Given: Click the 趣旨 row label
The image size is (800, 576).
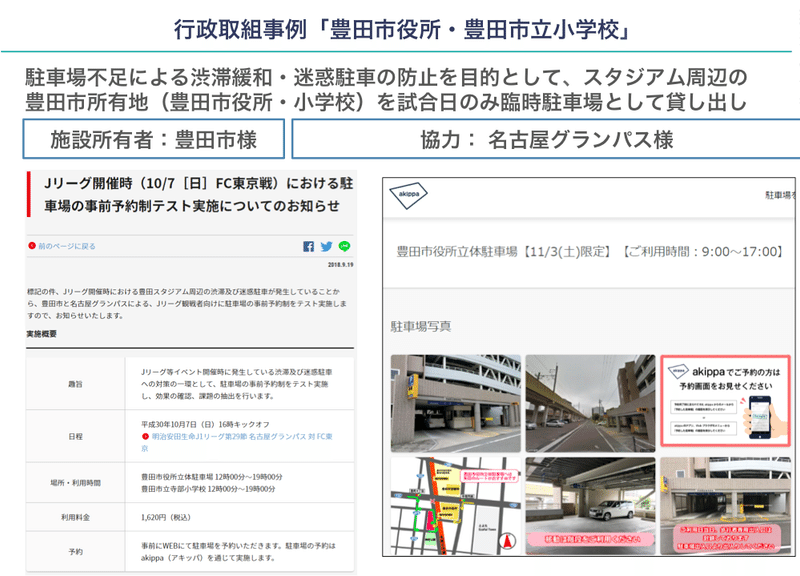Looking at the screenshot, I should [x=76, y=384].
